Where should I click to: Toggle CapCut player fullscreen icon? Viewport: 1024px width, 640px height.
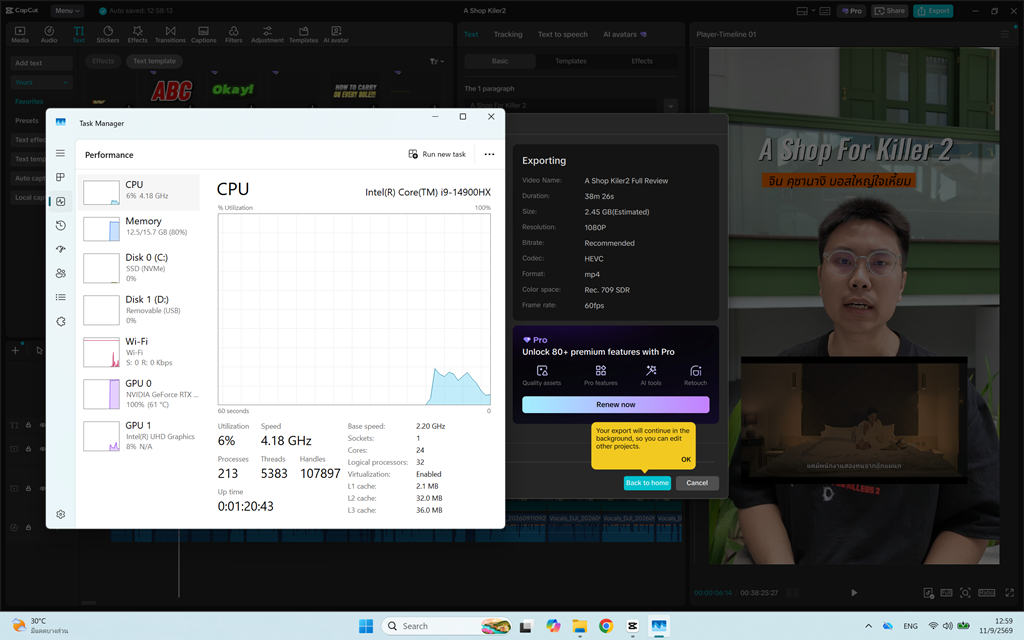[x=1009, y=592]
